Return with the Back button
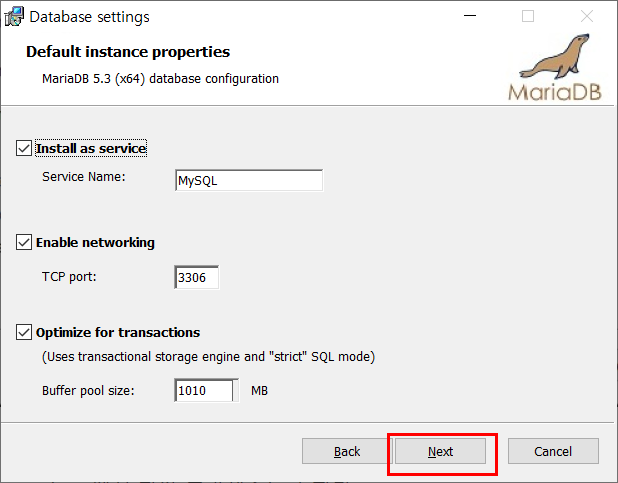618x483 pixels. click(347, 451)
